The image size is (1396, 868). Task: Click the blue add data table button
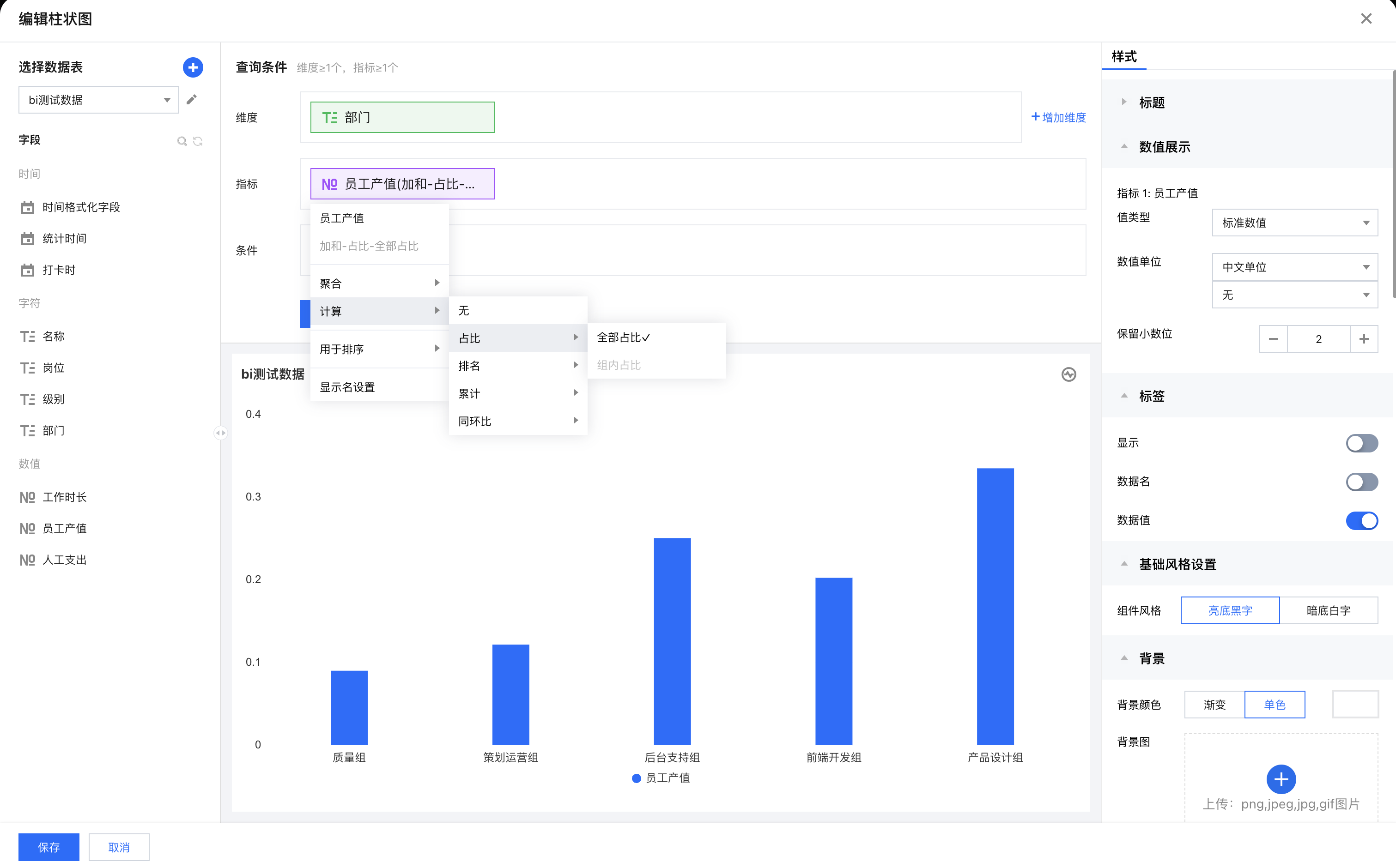[x=193, y=67]
